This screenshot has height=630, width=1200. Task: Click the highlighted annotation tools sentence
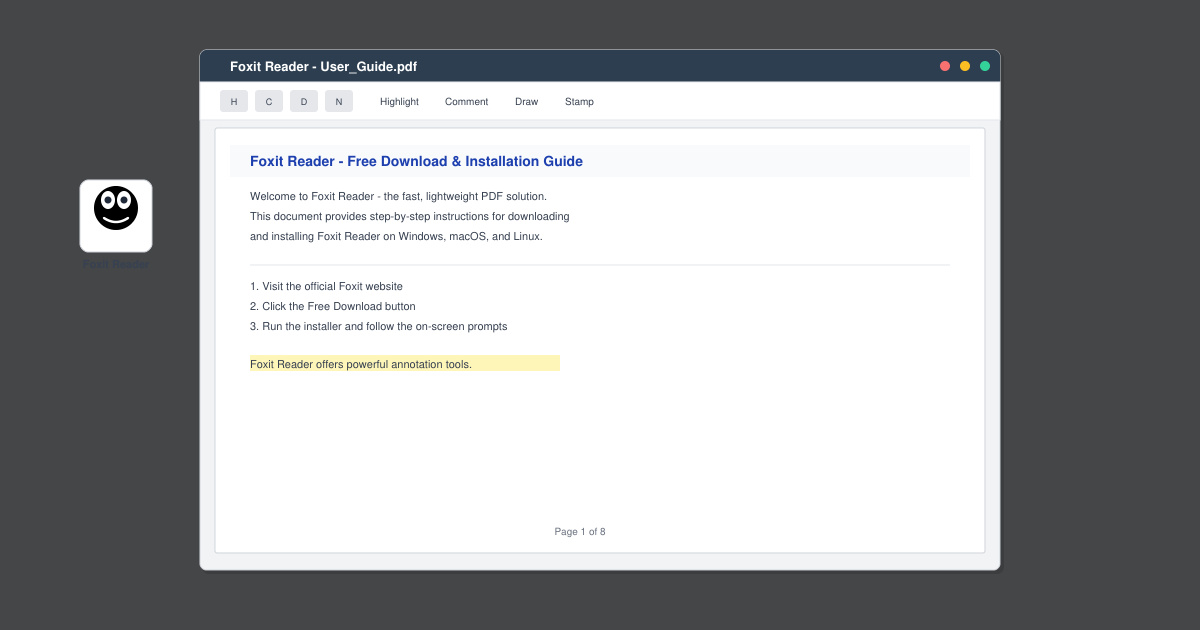click(x=405, y=364)
